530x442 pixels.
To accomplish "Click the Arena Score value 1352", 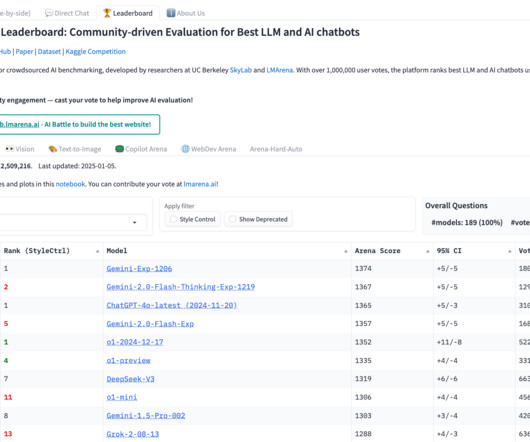I will click(363, 342).
